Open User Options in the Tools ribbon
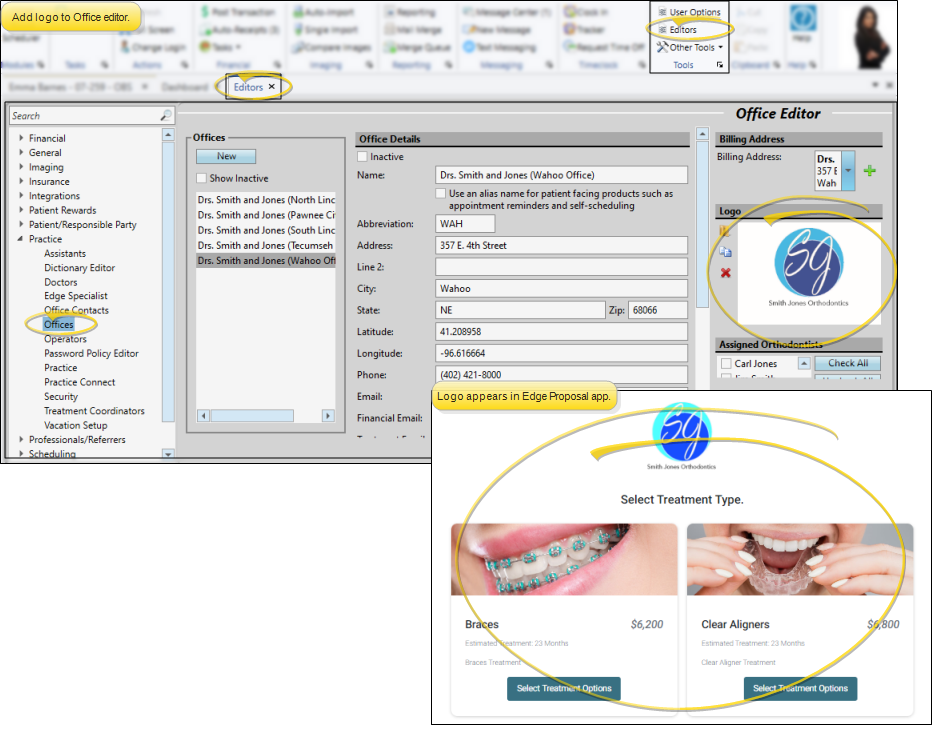This screenshot has width=942, height=736. [x=689, y=12]
